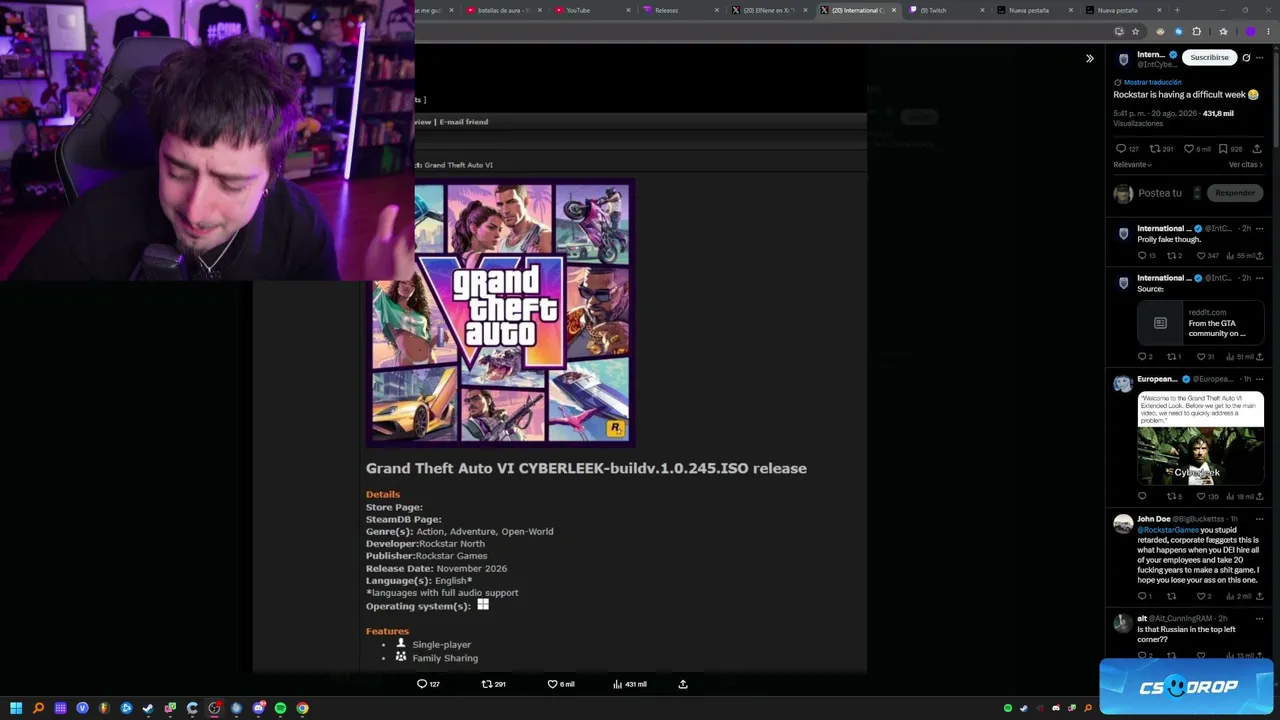Image resolution: width=1280 pixels, height=720 pixels.
Task: Click the 431,8 mil Visualizaciones count
Action: 1218,114
